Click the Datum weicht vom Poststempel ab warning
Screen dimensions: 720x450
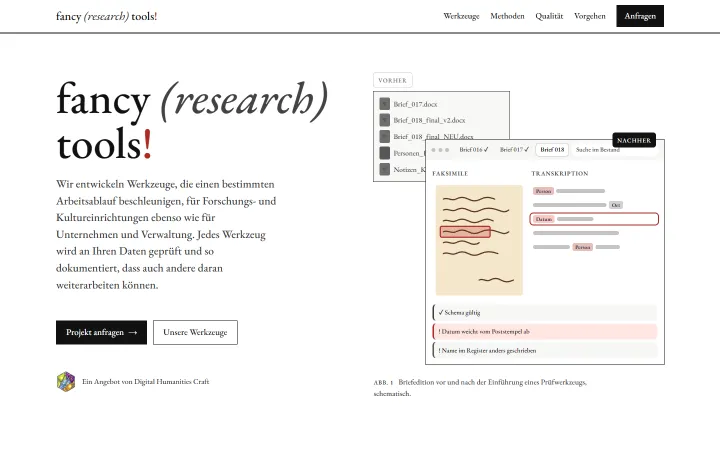(545, 332)
